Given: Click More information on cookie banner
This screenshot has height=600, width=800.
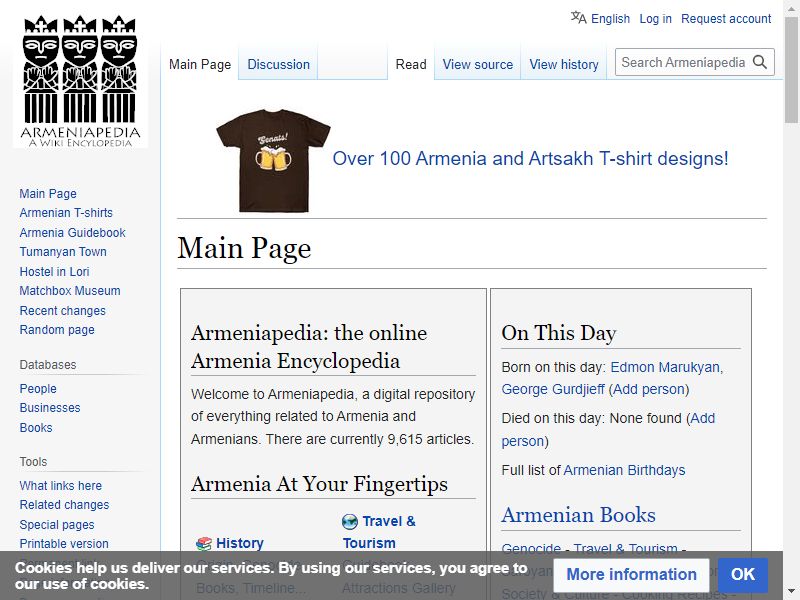Looking at the screenshot, I should [x=631, y=574].
